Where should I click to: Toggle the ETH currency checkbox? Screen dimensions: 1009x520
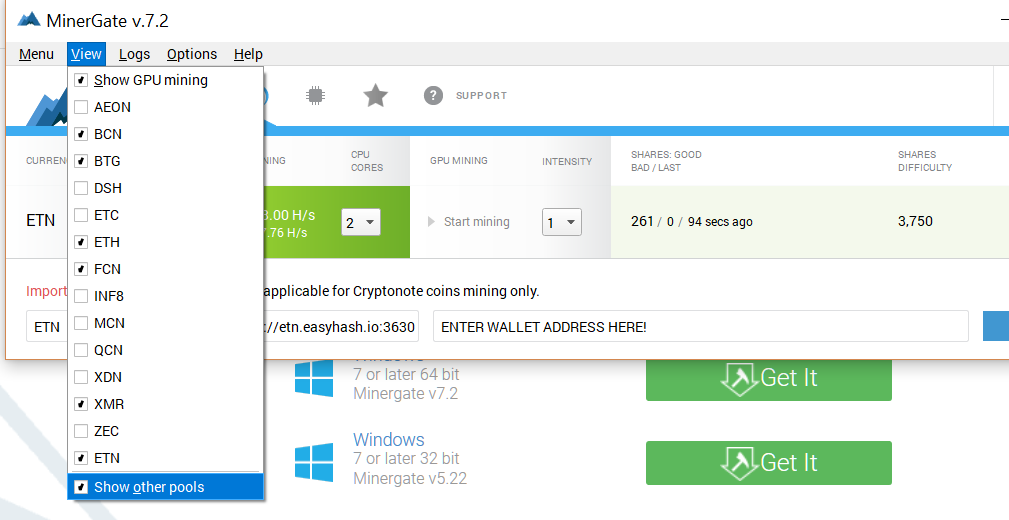(x=81, y=243)
